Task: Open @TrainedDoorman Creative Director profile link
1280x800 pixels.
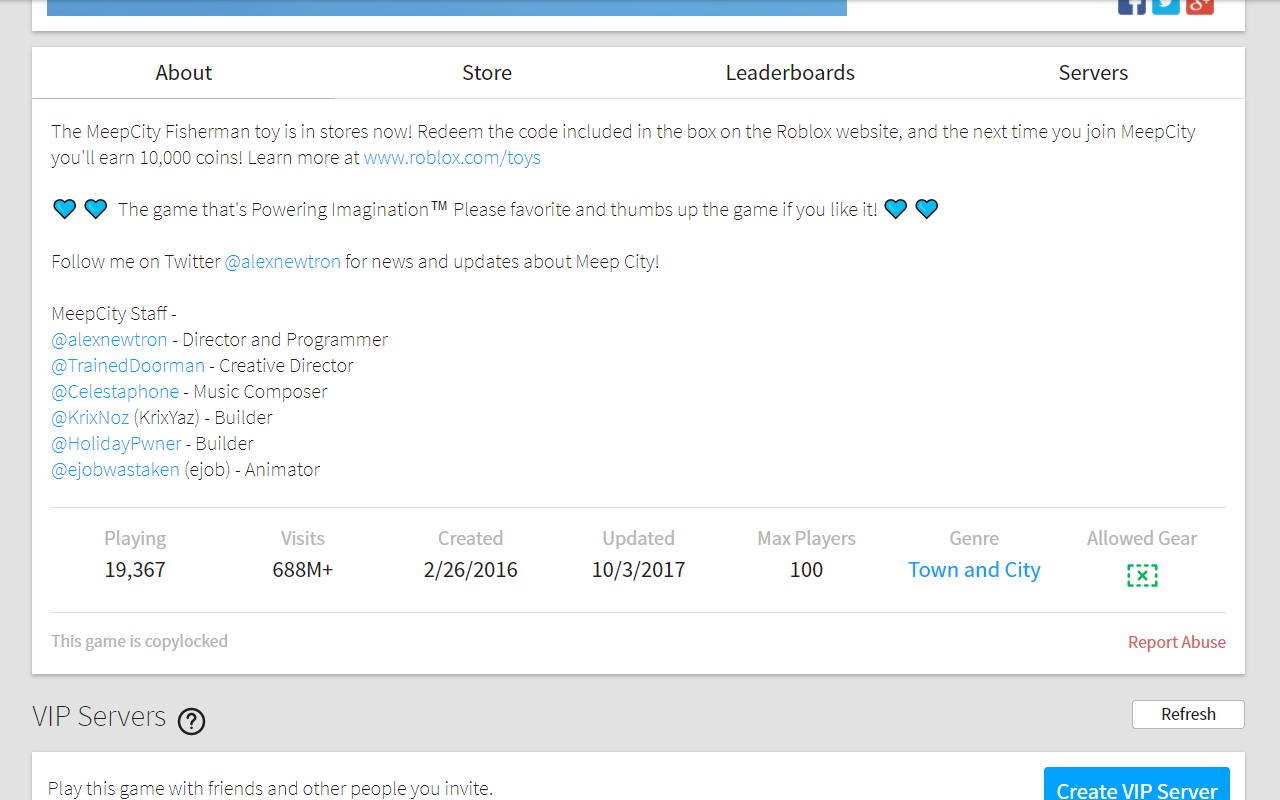Action: click(128, 366)
